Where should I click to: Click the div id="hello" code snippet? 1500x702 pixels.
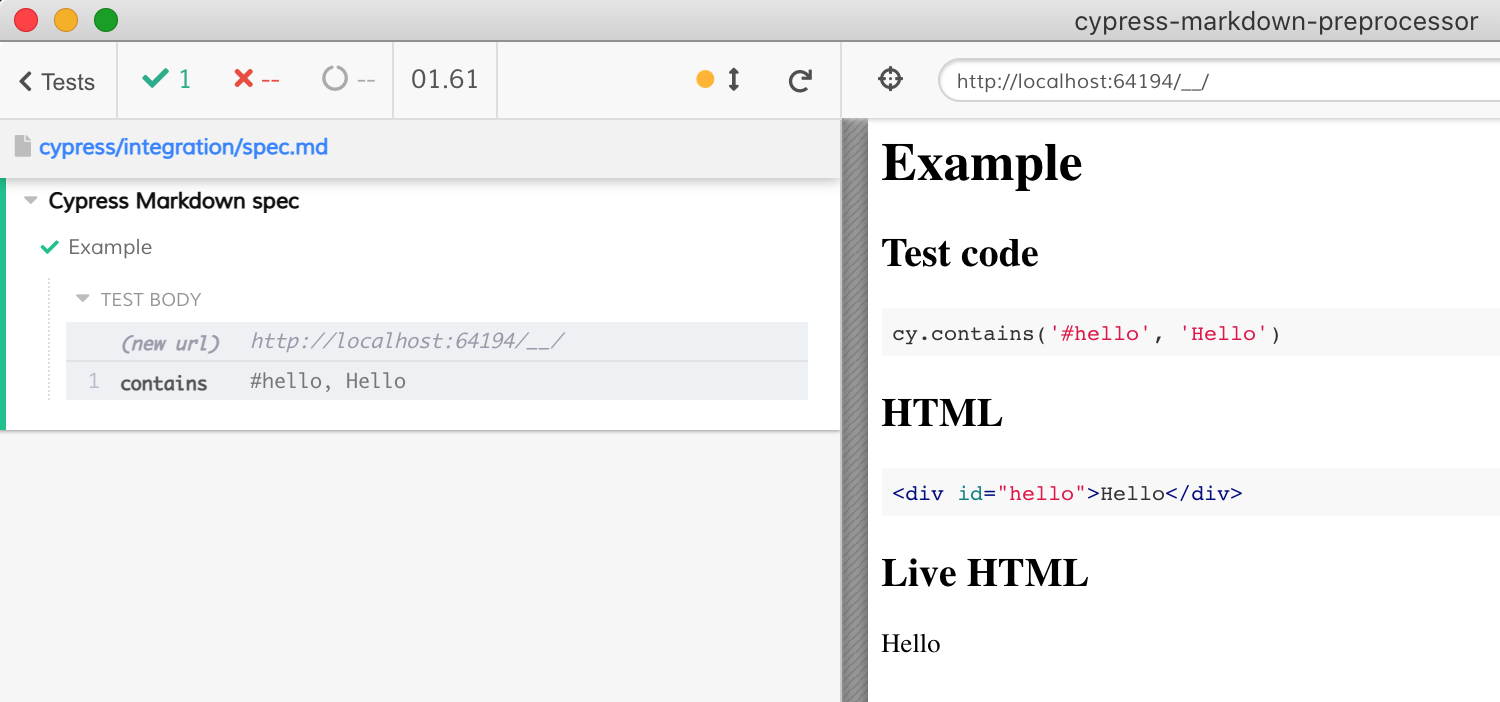coord(1190,493)
